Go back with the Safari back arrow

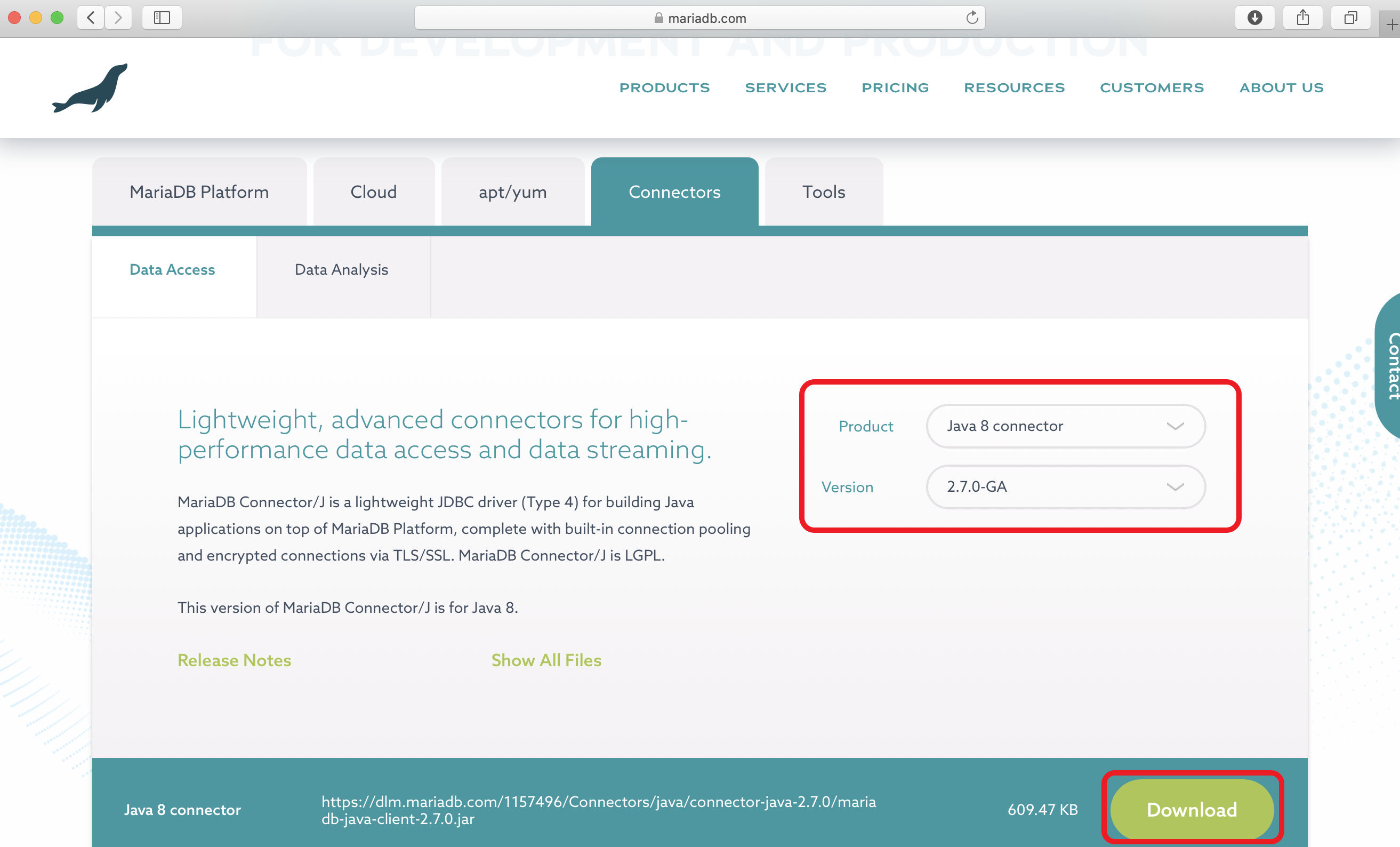coord(91,18)
